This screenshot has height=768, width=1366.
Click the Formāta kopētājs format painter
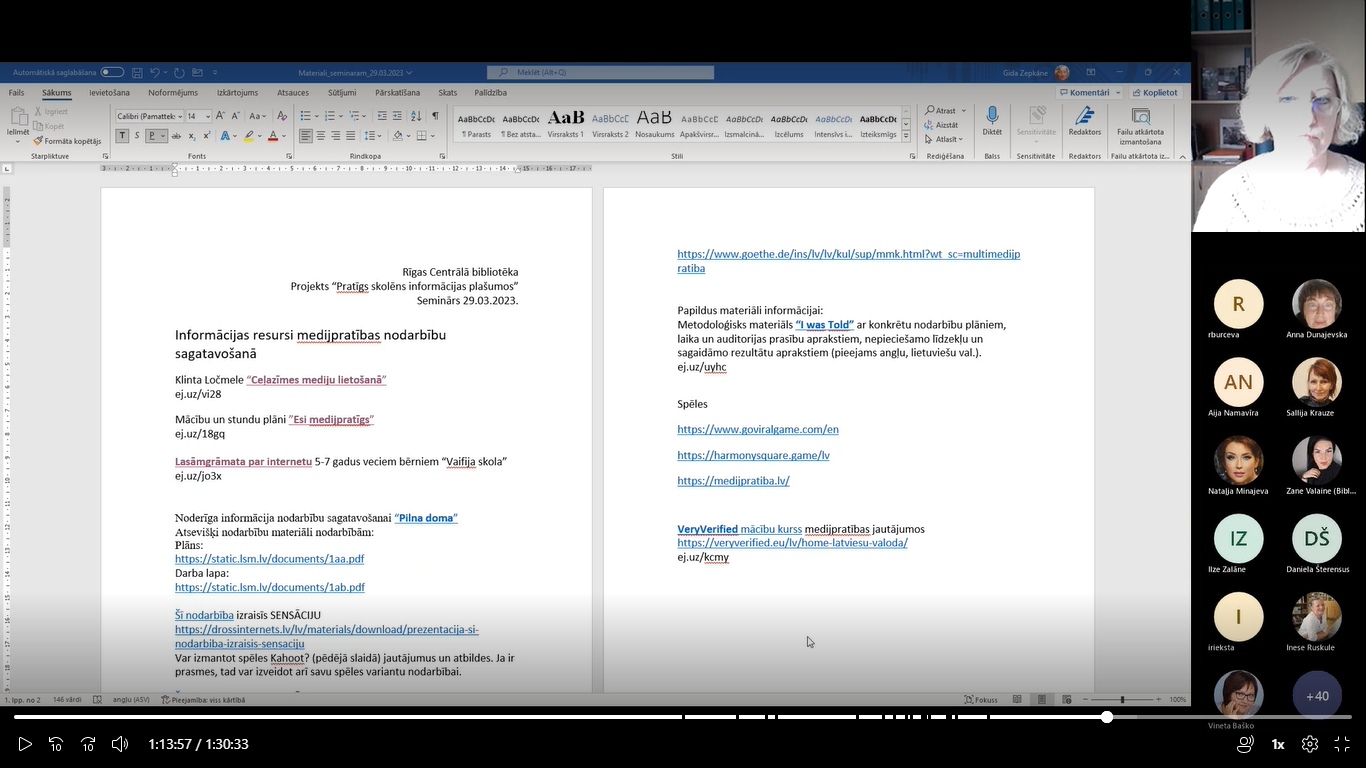(67, 141)
